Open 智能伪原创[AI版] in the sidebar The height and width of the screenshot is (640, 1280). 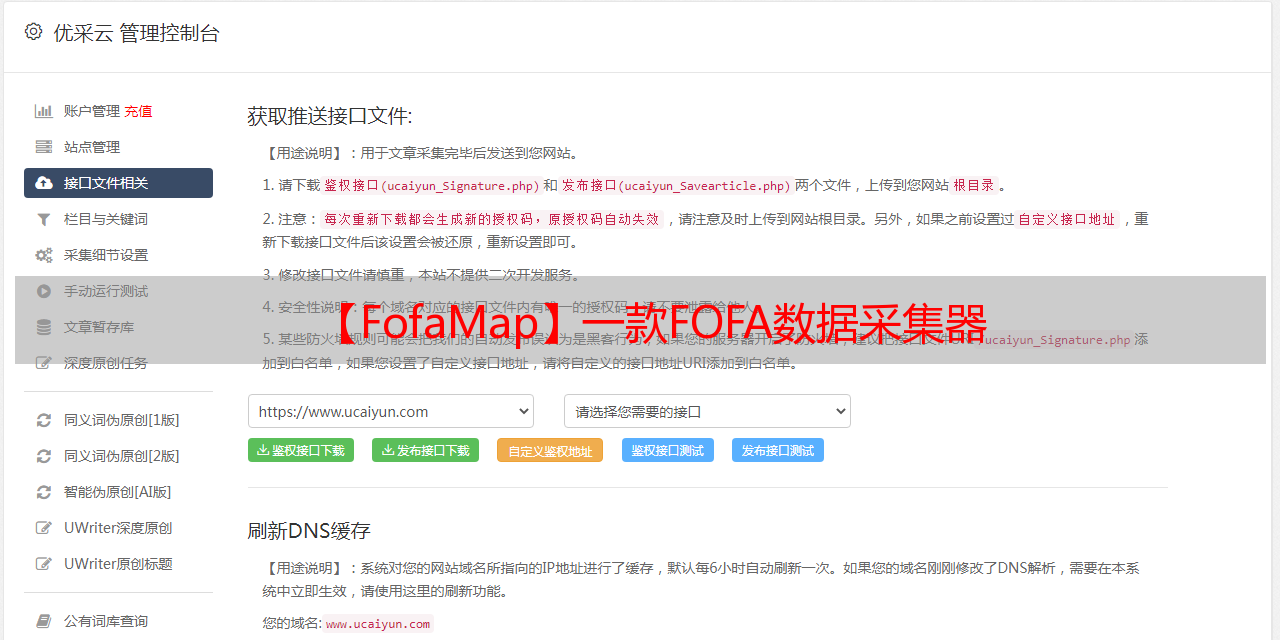click(x=118, y=492)
